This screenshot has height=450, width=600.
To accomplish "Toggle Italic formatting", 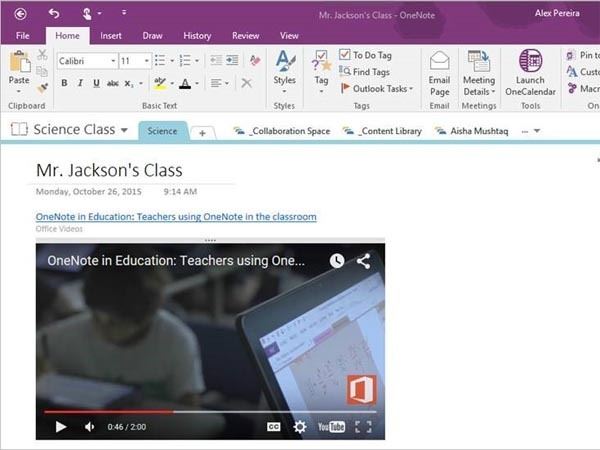I will pos(80,83).
